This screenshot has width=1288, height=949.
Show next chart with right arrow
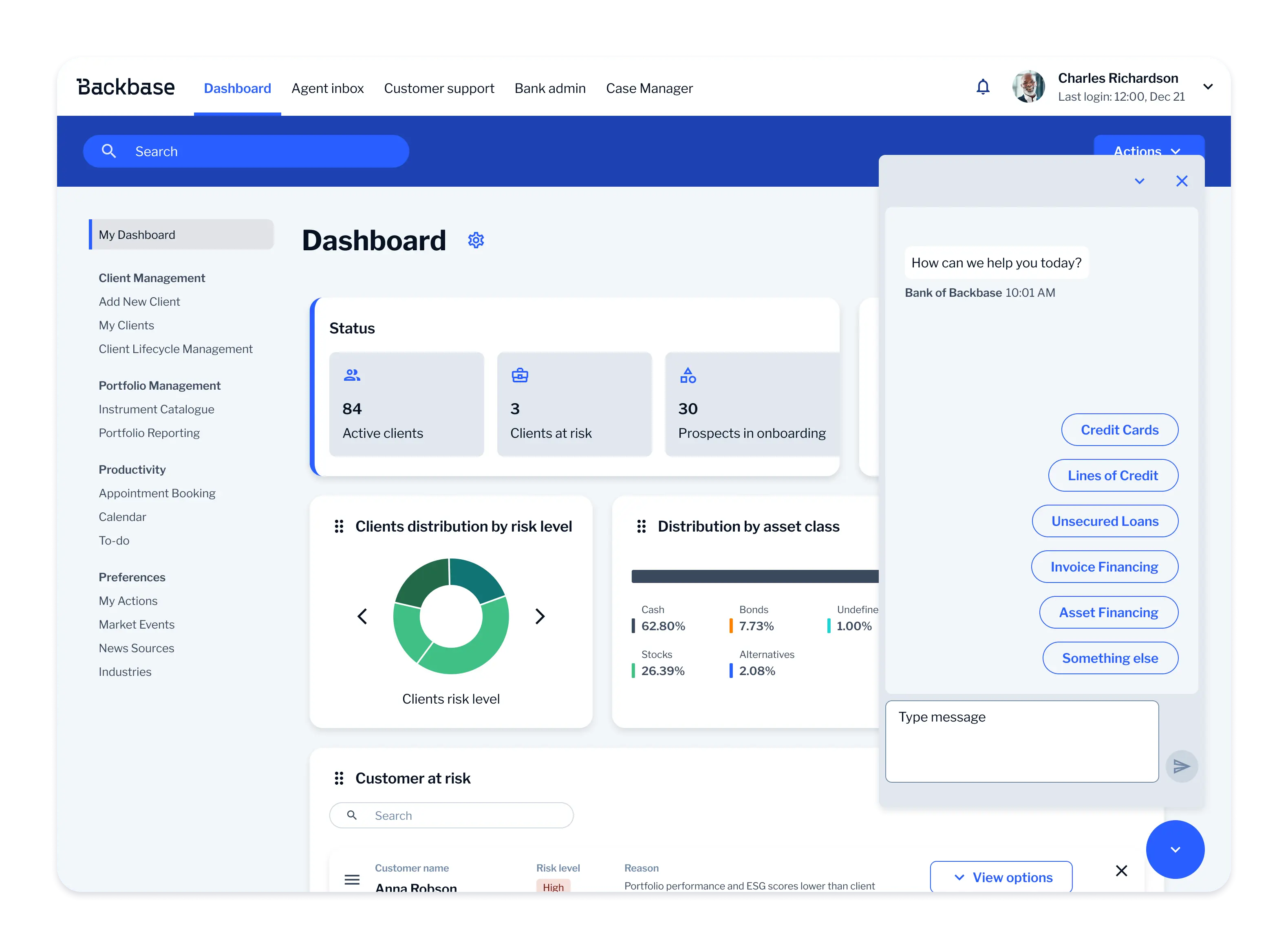pyautogui.click(x=540, y=616)
